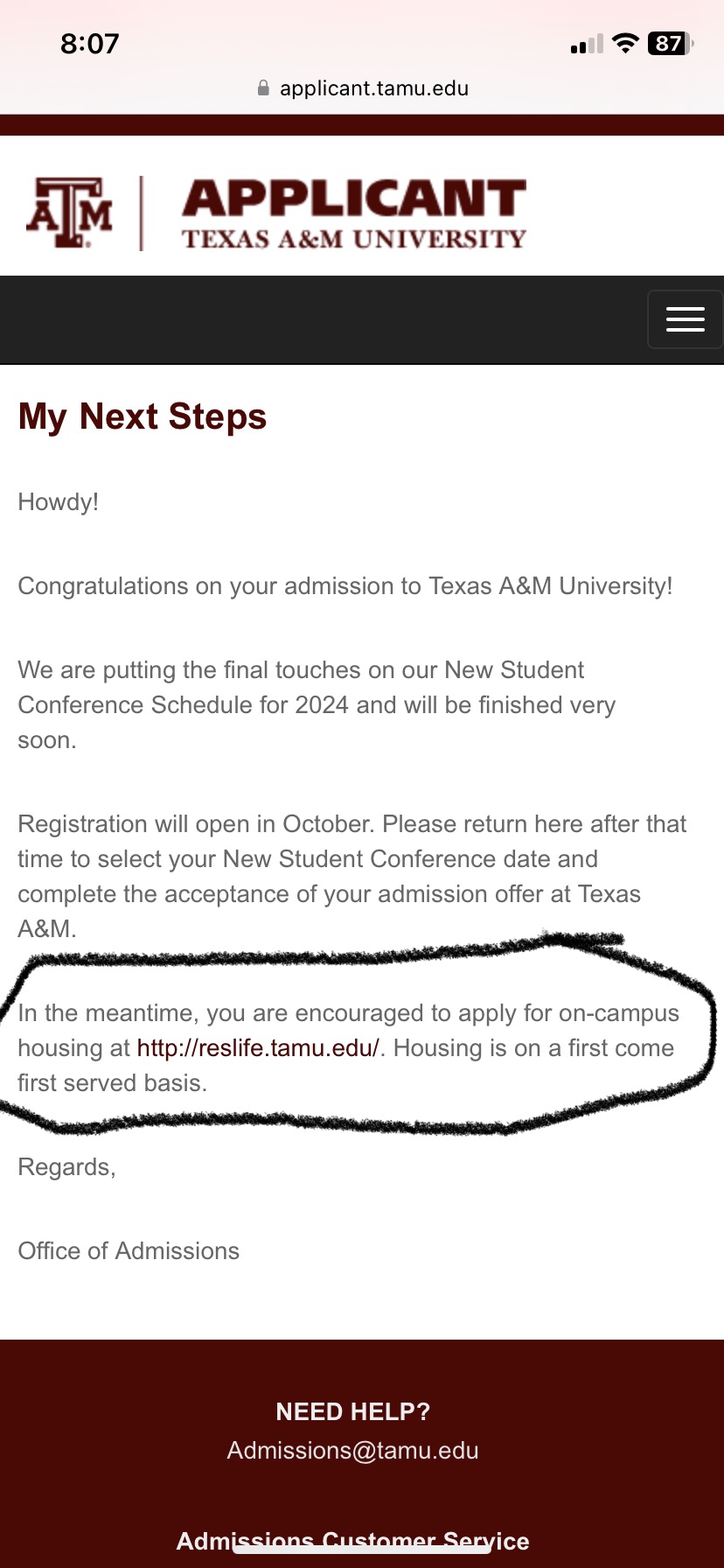Tap the Congratulations on your admission line
The width and height of the screenshot is (724, 1568).
[x=345, y=586]
